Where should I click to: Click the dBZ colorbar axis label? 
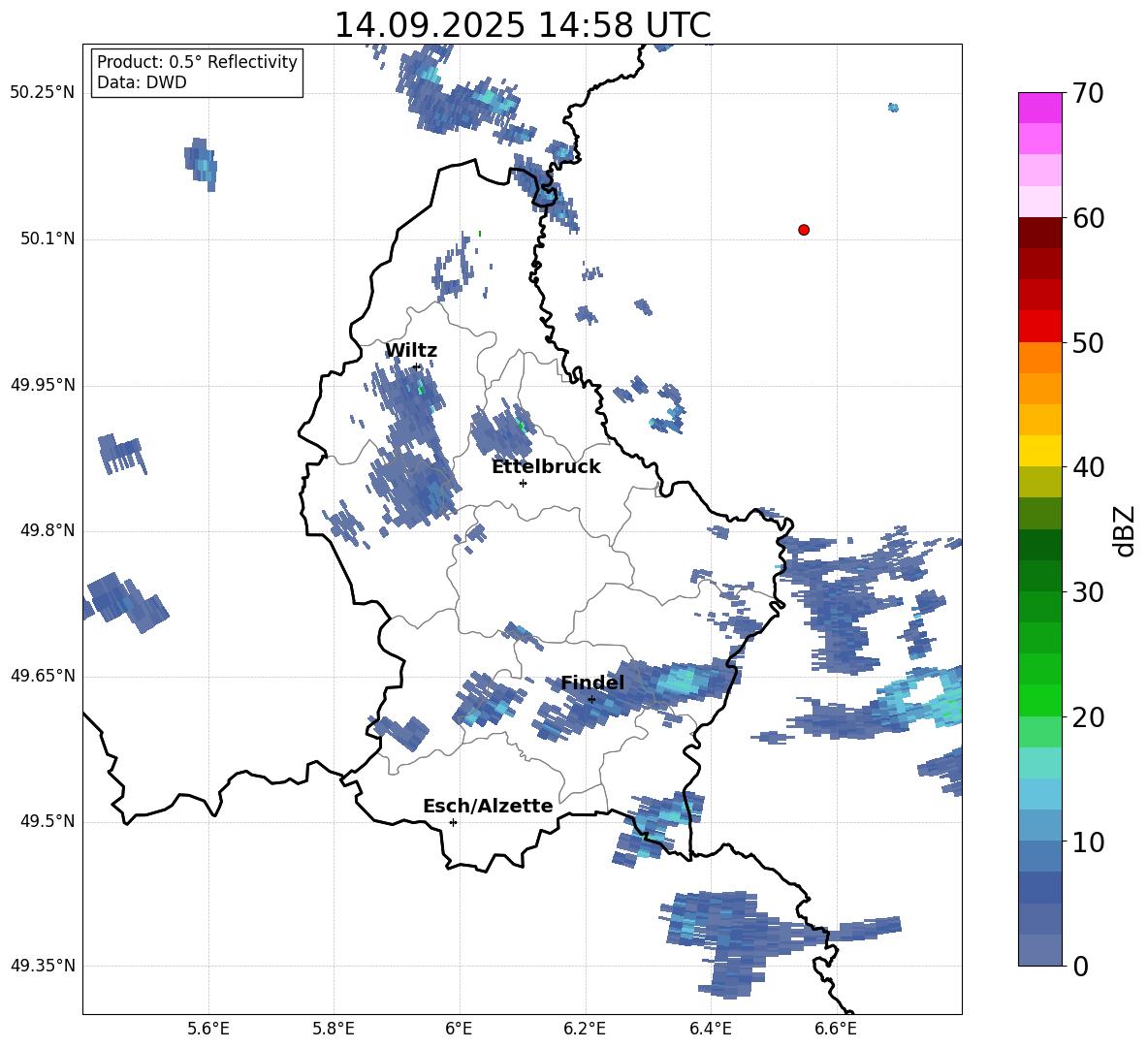coord(1124,530)
